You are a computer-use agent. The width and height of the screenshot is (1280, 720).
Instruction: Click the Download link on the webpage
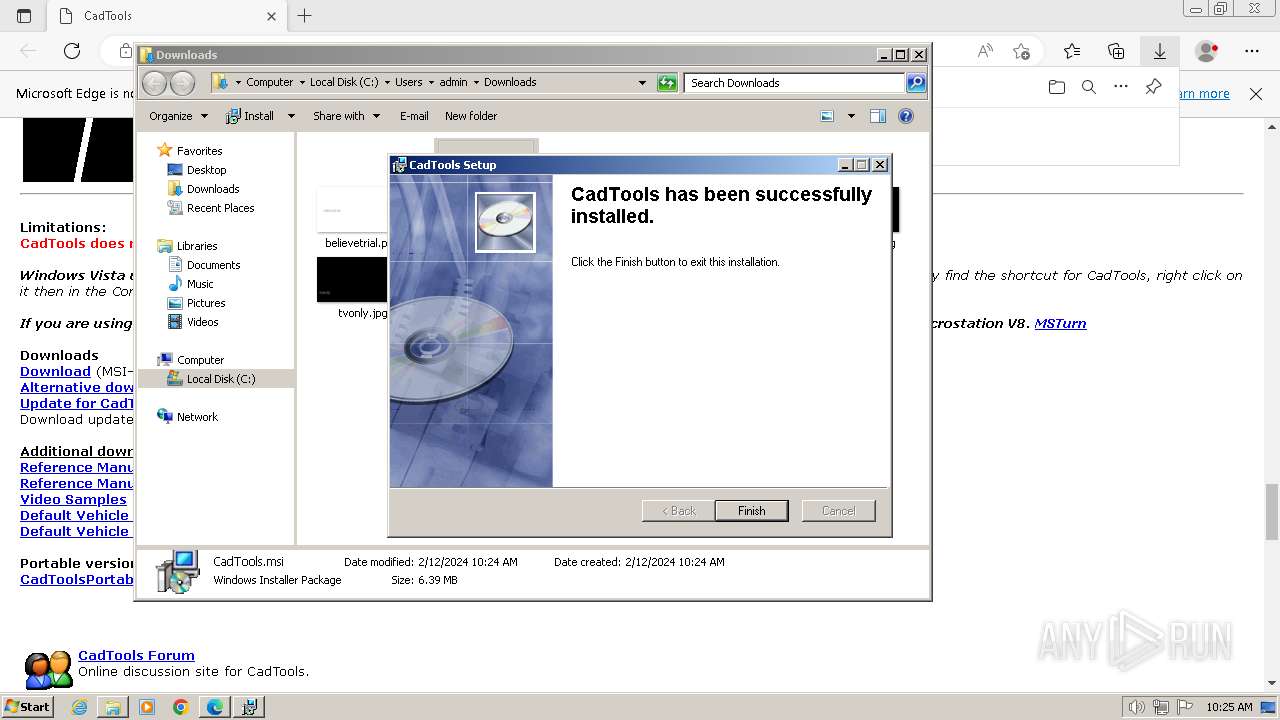55,372
